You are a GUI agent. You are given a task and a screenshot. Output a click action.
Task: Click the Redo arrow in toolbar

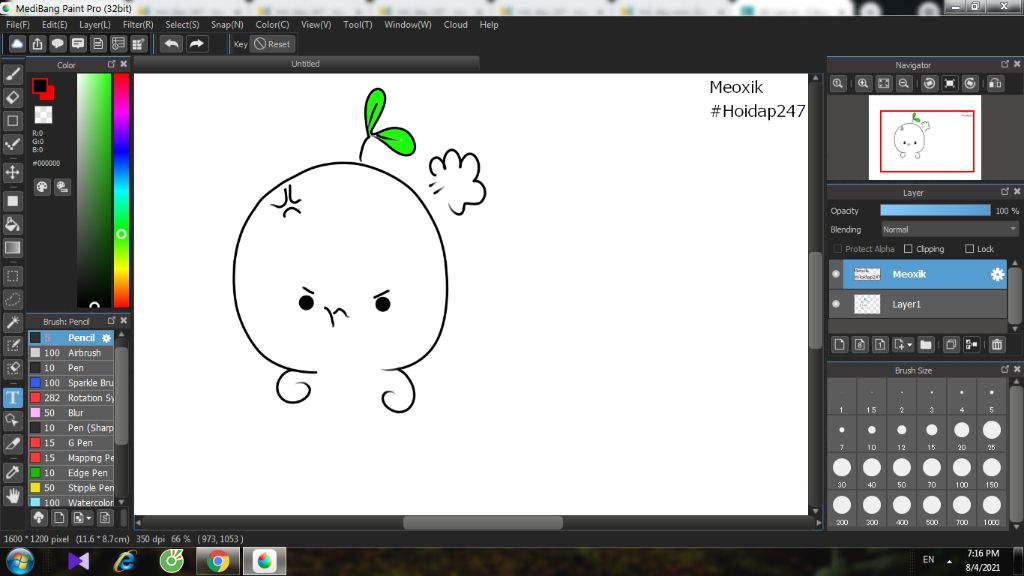[197, 44]
